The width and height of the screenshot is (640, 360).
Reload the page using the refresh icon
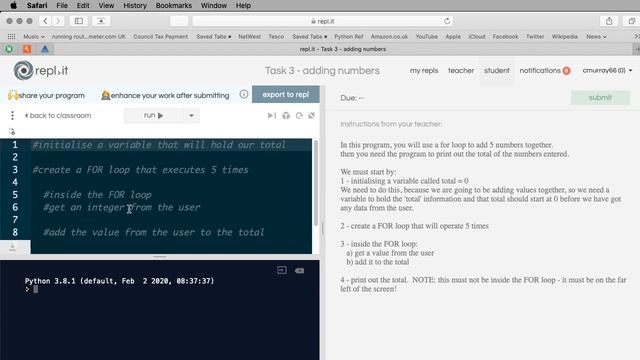pos(447,21)
